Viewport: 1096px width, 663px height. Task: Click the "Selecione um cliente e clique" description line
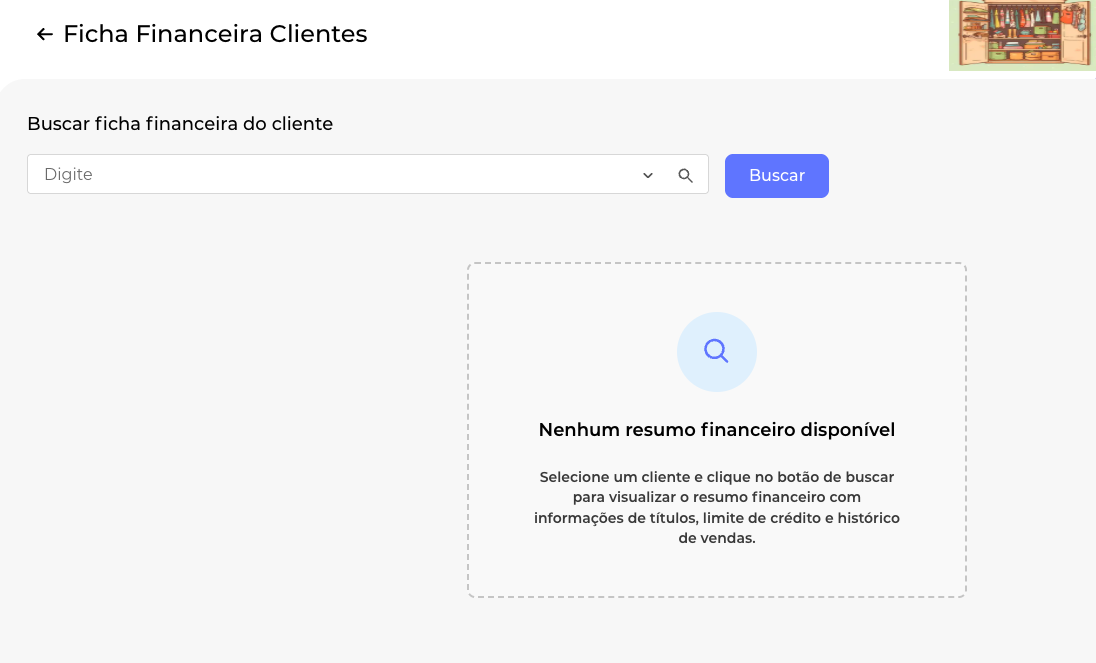click(x=716, y=477)
